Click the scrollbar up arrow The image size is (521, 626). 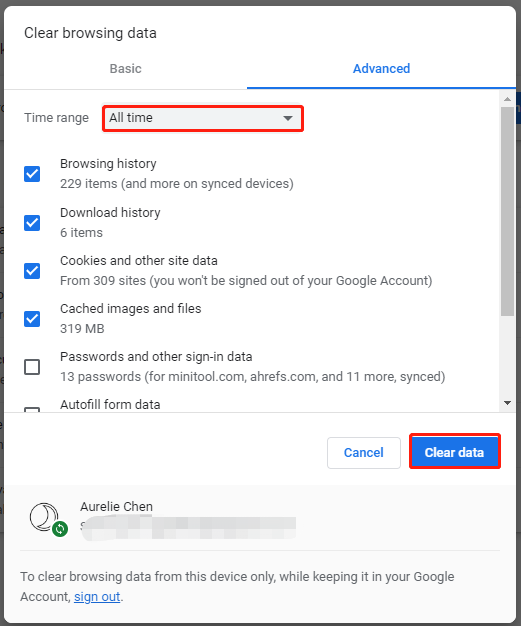507,99
